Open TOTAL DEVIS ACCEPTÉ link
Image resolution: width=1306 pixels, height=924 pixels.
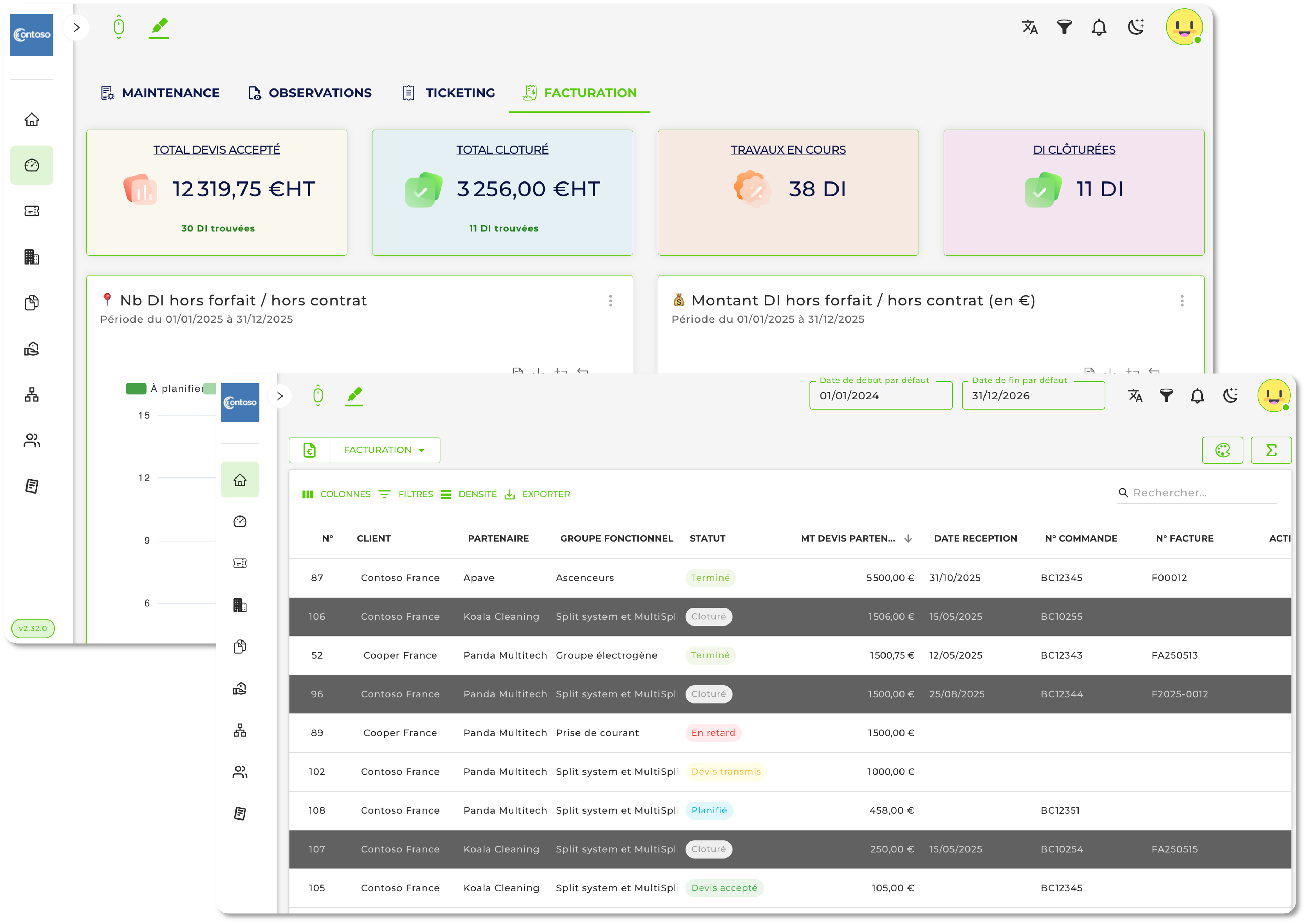[216, 150]
